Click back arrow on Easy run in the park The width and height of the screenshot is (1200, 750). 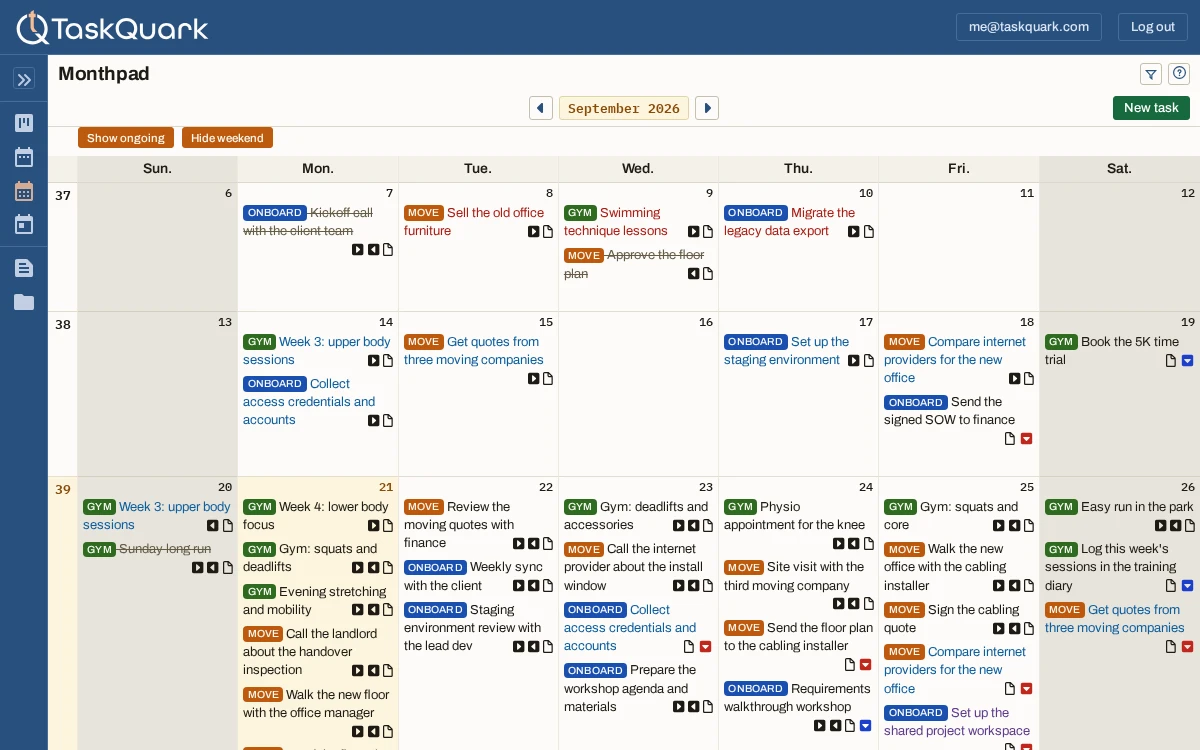[x=1176, y=526]
